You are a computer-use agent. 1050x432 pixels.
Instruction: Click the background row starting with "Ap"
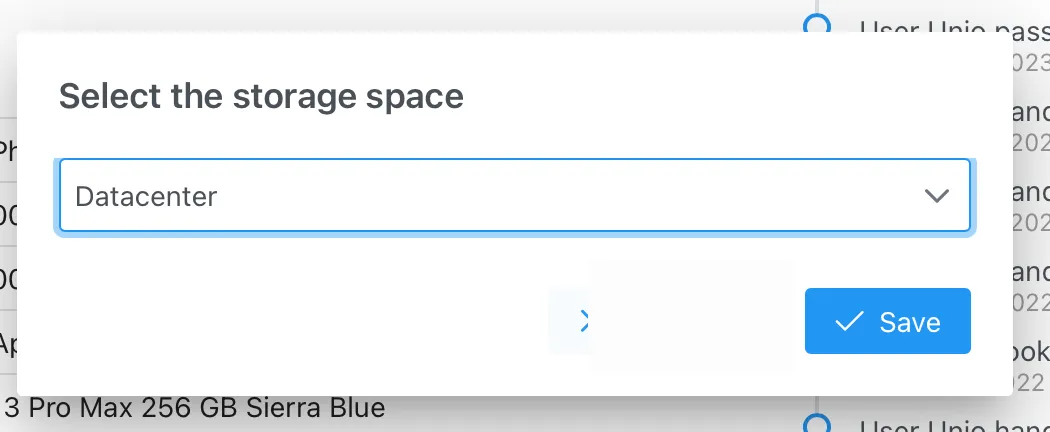point(8,345)
